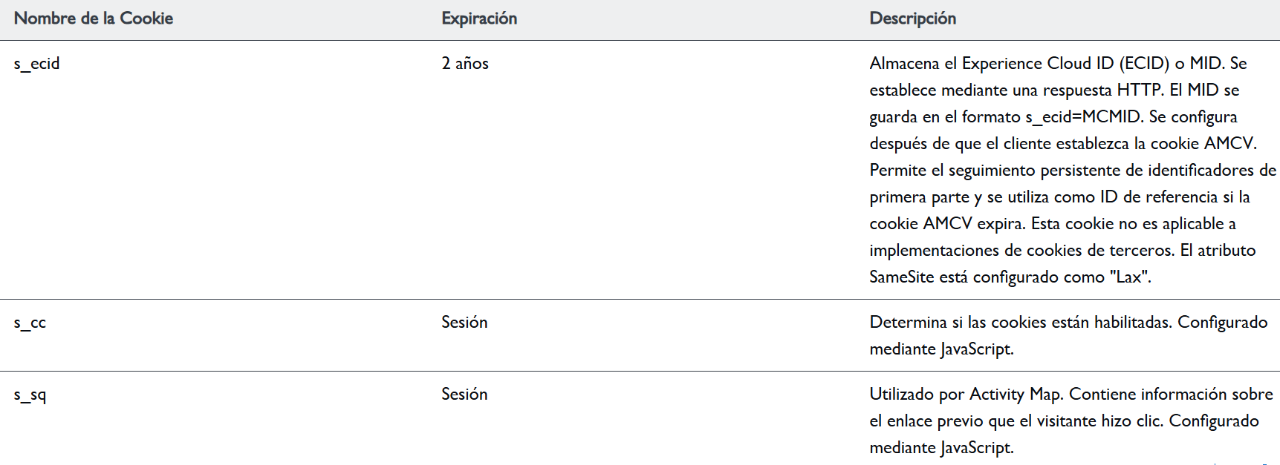This screenshot has width=1280, height=465.
Task: Click the "Descripción" column header
Action: click(913, 19)
